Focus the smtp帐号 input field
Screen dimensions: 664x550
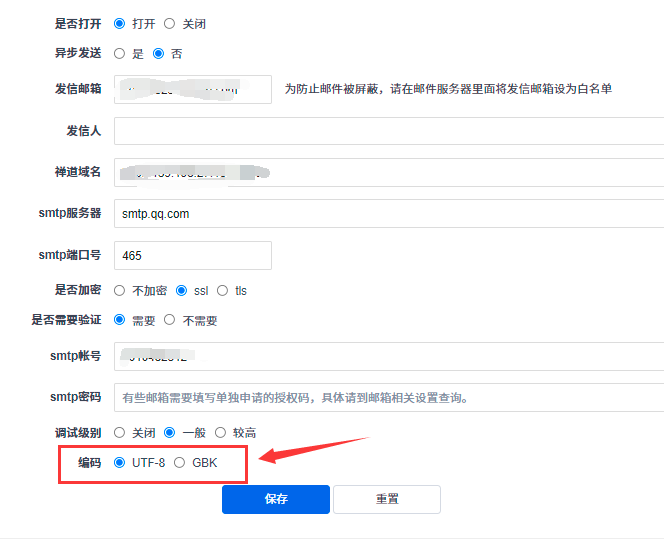[x=389, y=357]
